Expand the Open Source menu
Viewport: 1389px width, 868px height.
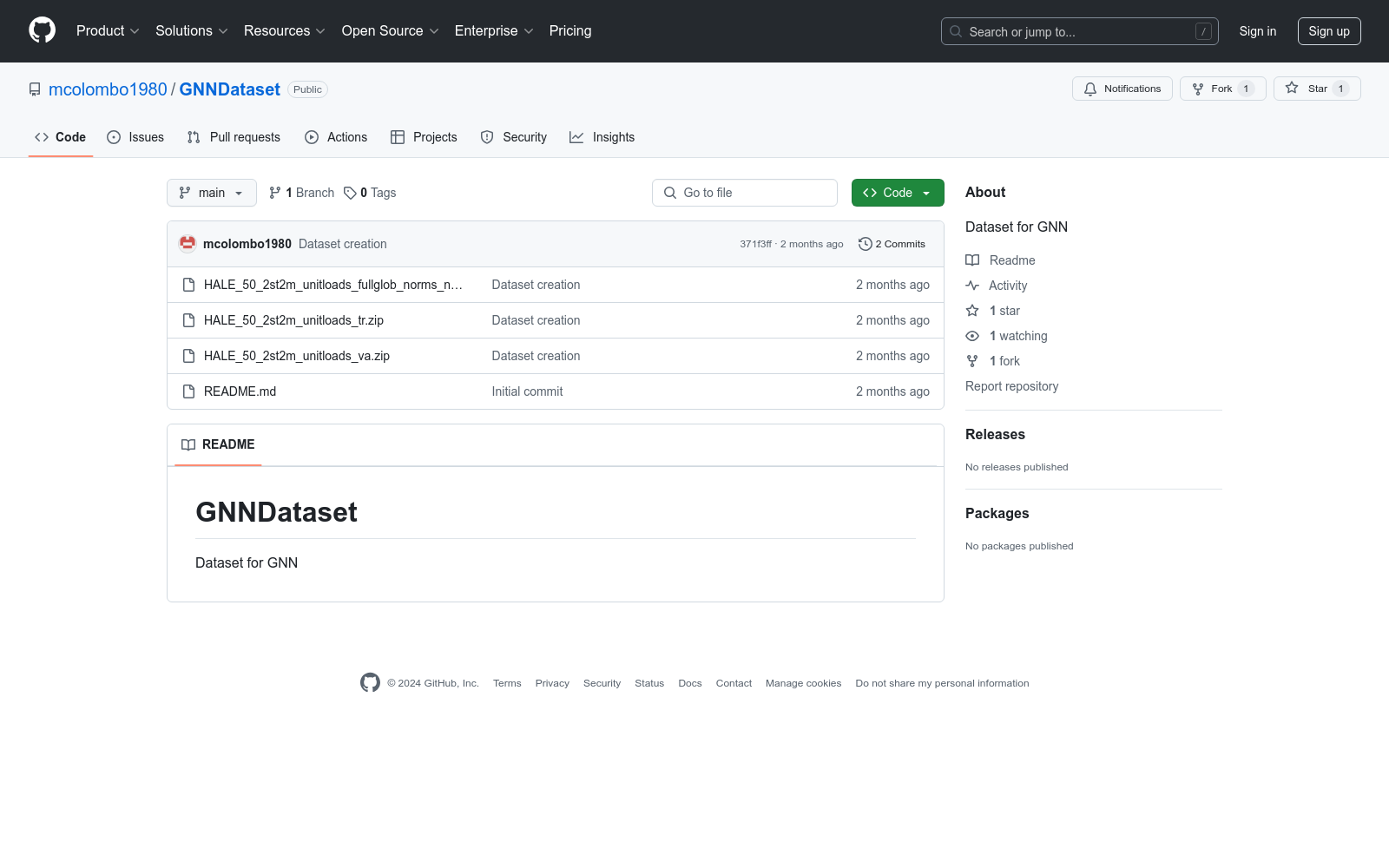pos(391,30)
